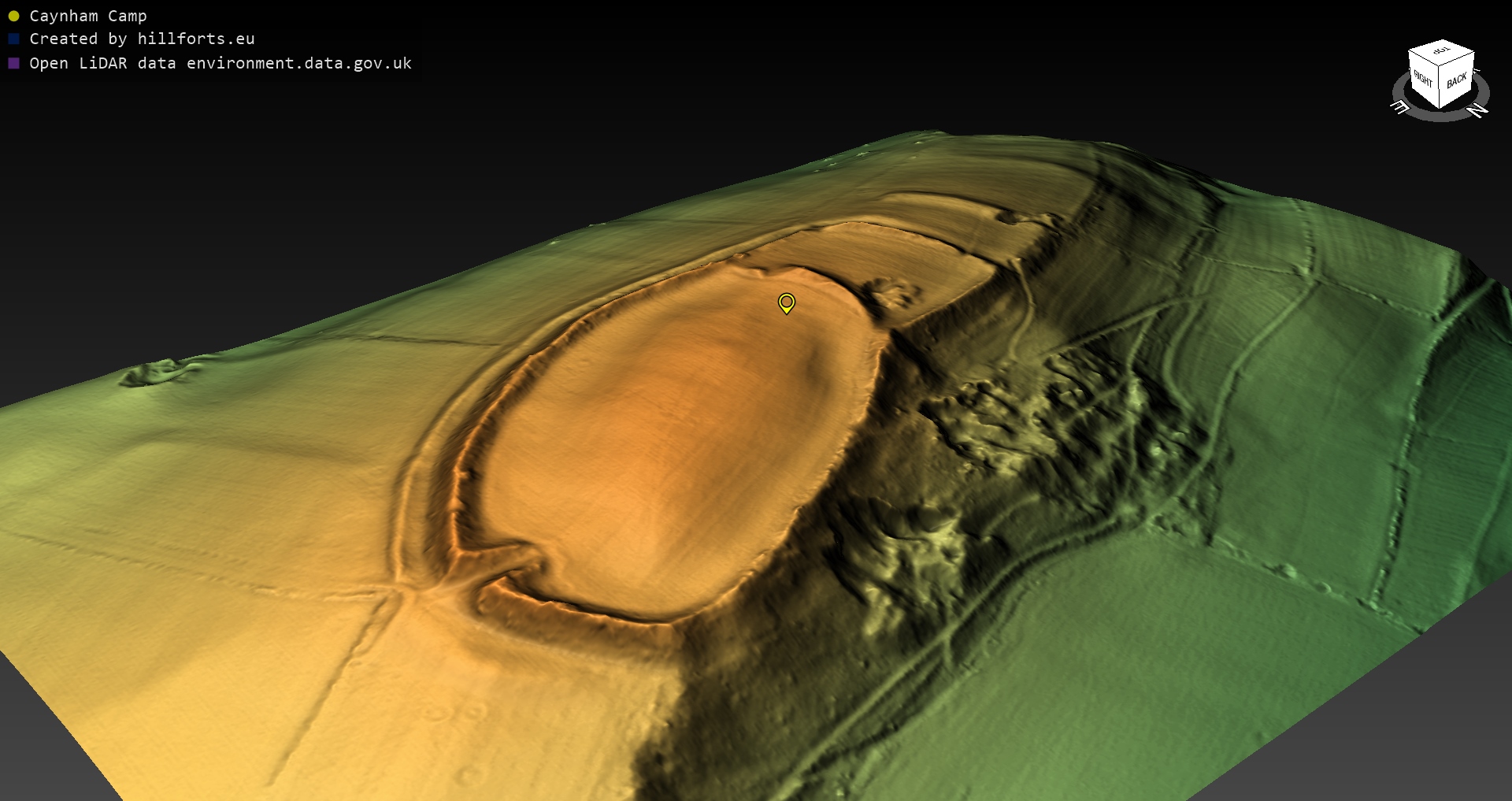
Task: Select the Caynham Camp legend label
Action: (x=87, y=16)
